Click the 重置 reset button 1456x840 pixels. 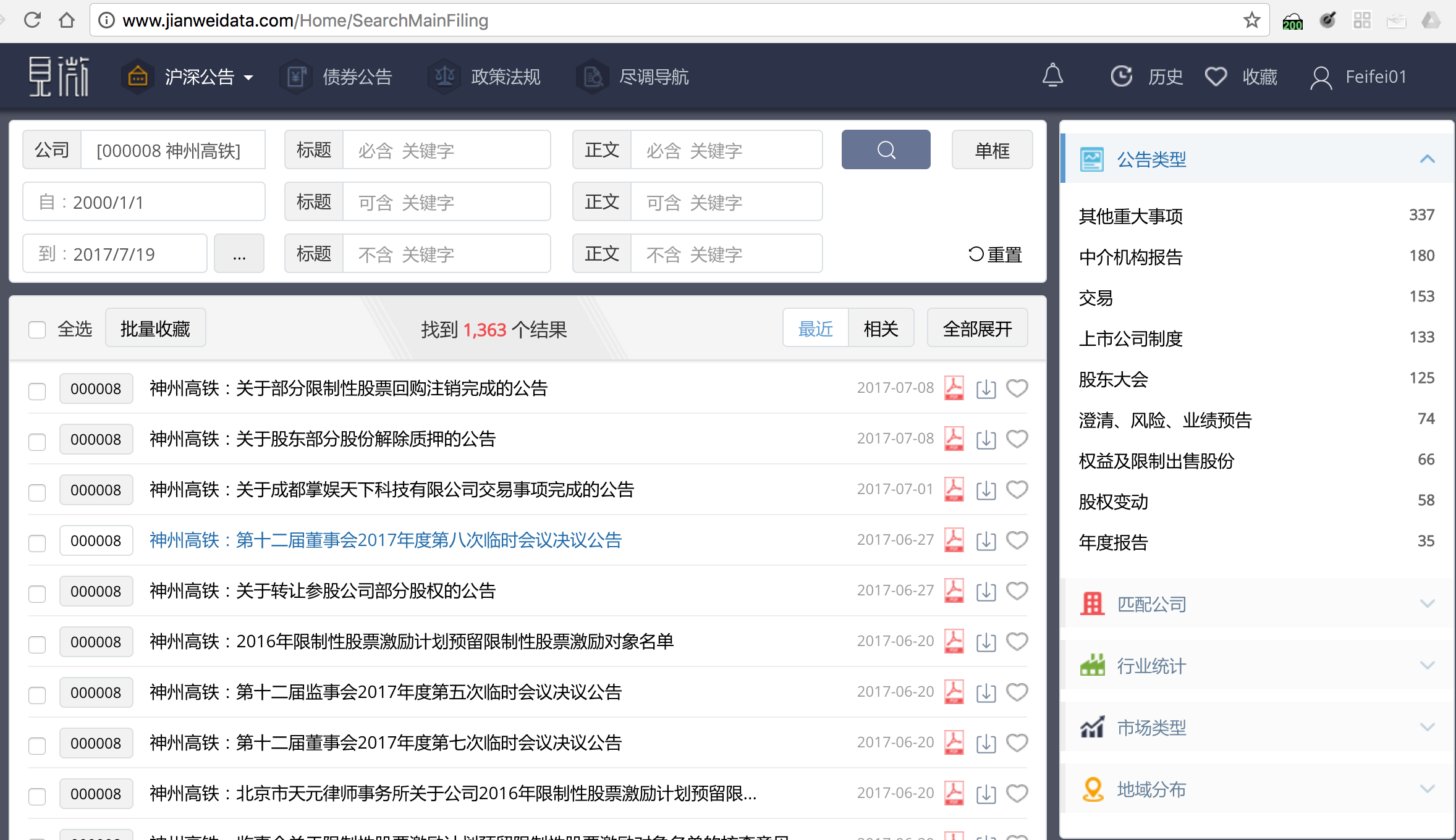click(994, 254)
